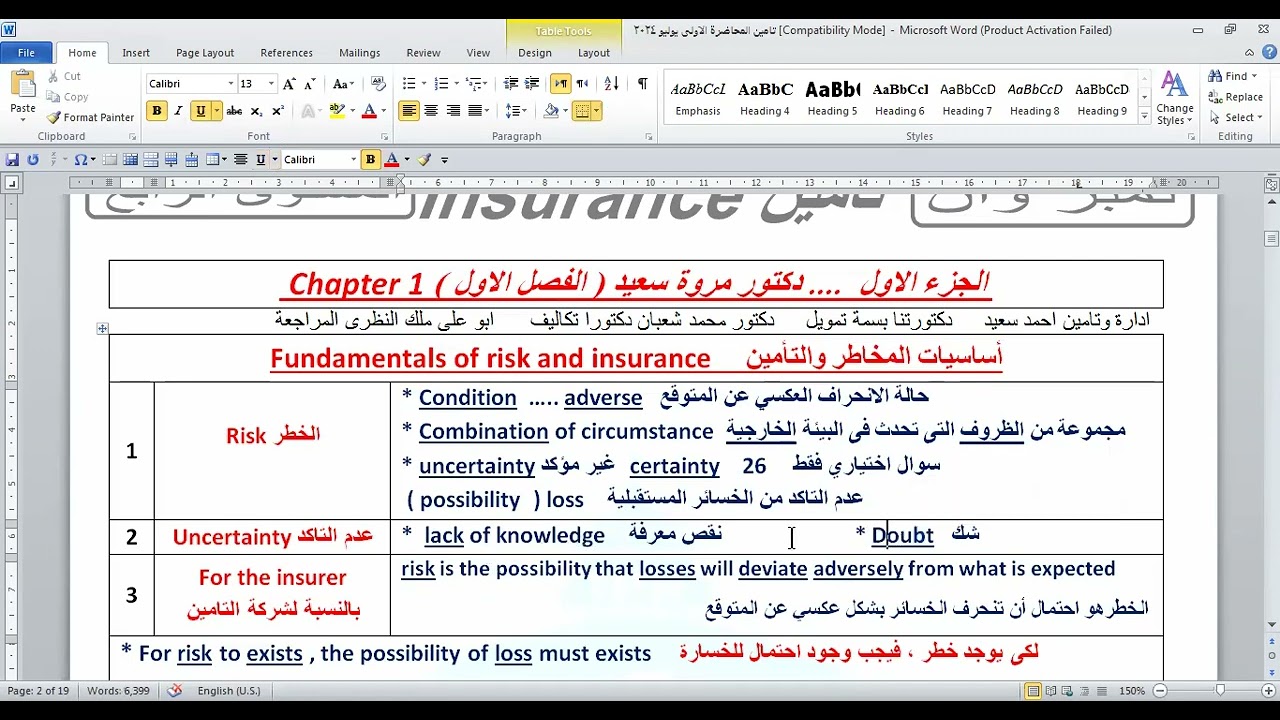Center-align the paragraph in the ribbon
The image size is (1280, 720).
click(431, 111)
